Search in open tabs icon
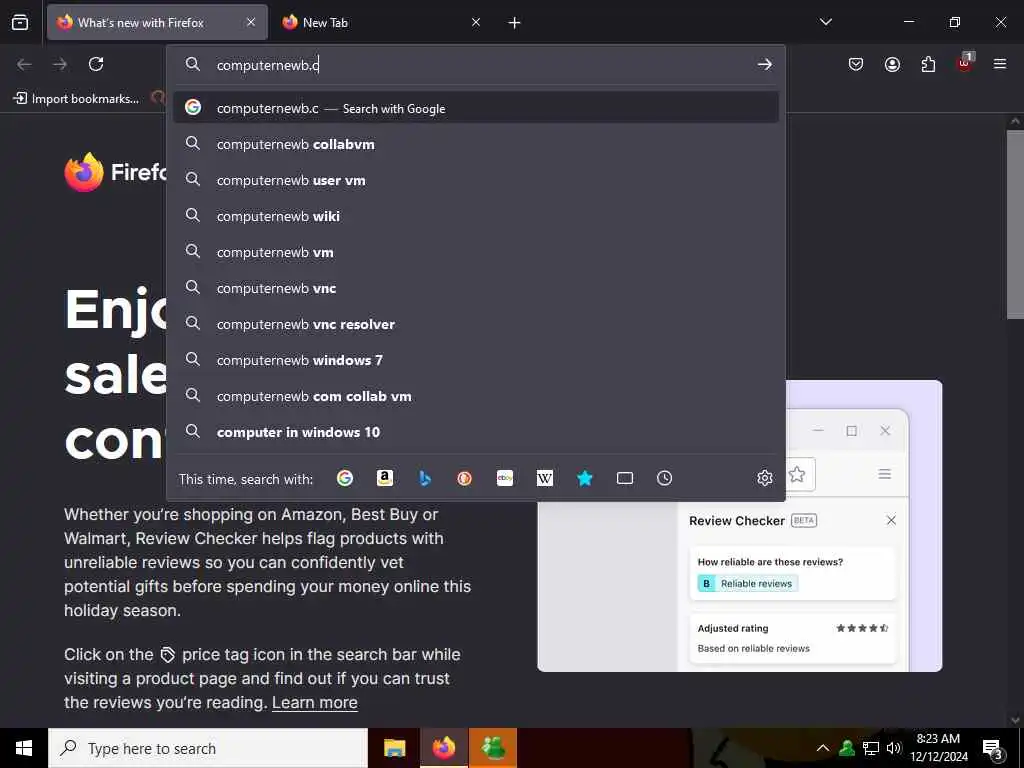1024x768 pixels. point(624,478)
